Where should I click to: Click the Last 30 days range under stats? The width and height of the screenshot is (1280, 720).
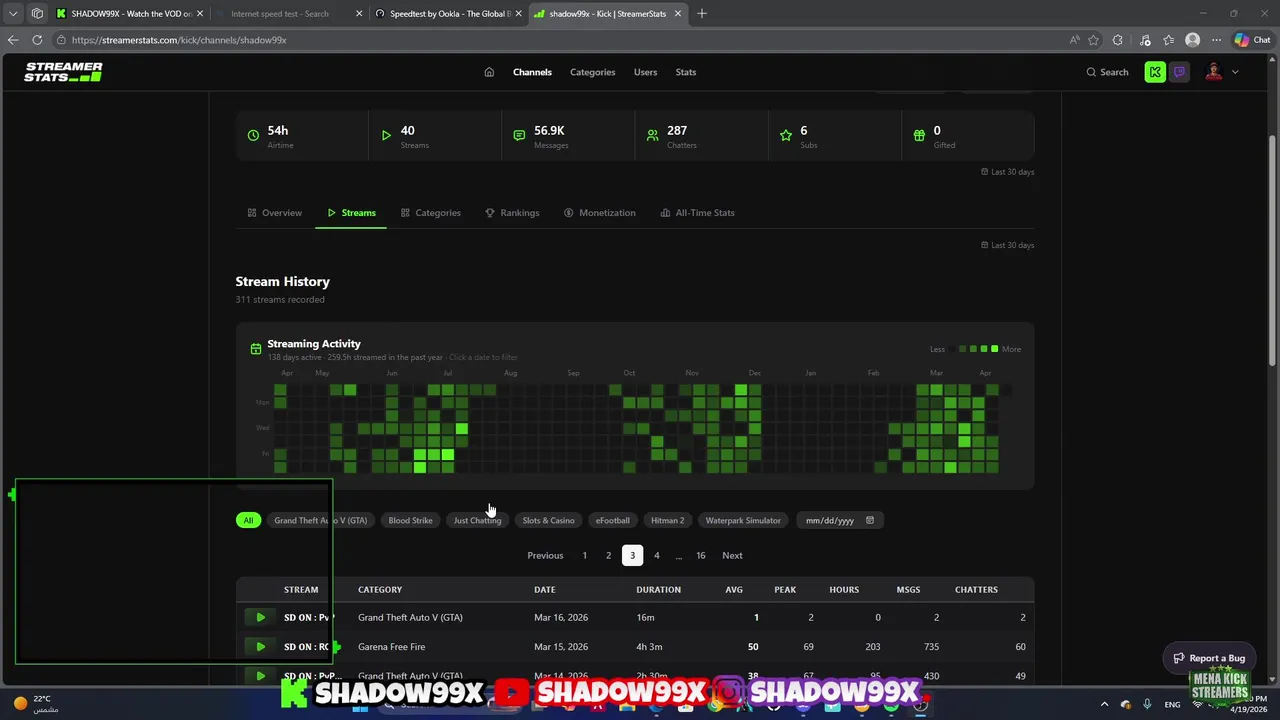(x=1008, y=172)
